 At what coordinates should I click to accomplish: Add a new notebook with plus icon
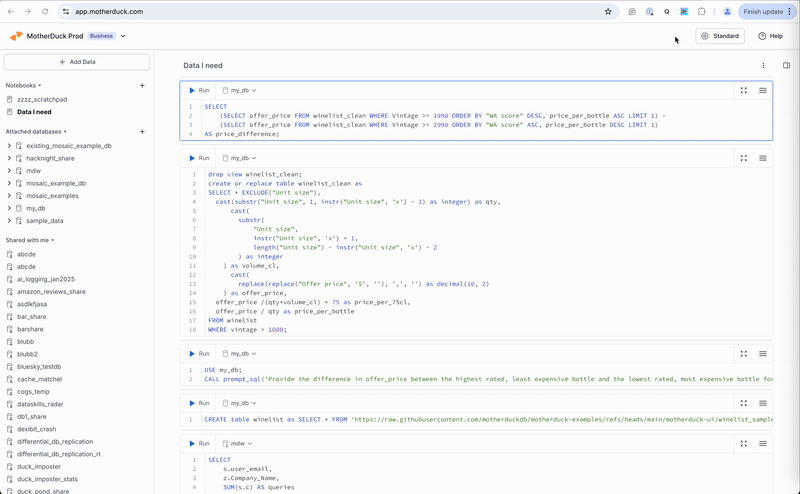click(142, 86)
